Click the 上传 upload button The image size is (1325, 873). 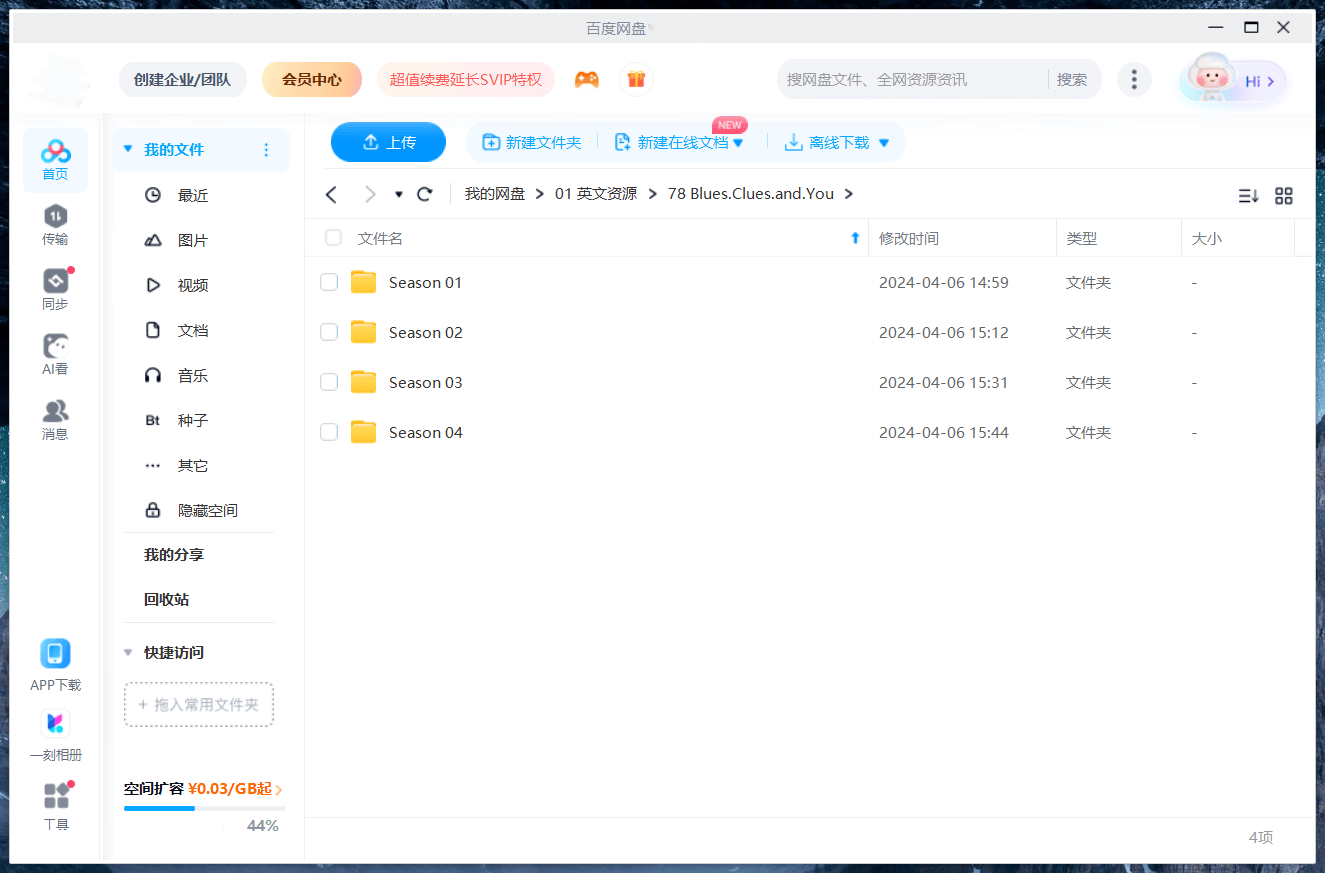(388, 142)
